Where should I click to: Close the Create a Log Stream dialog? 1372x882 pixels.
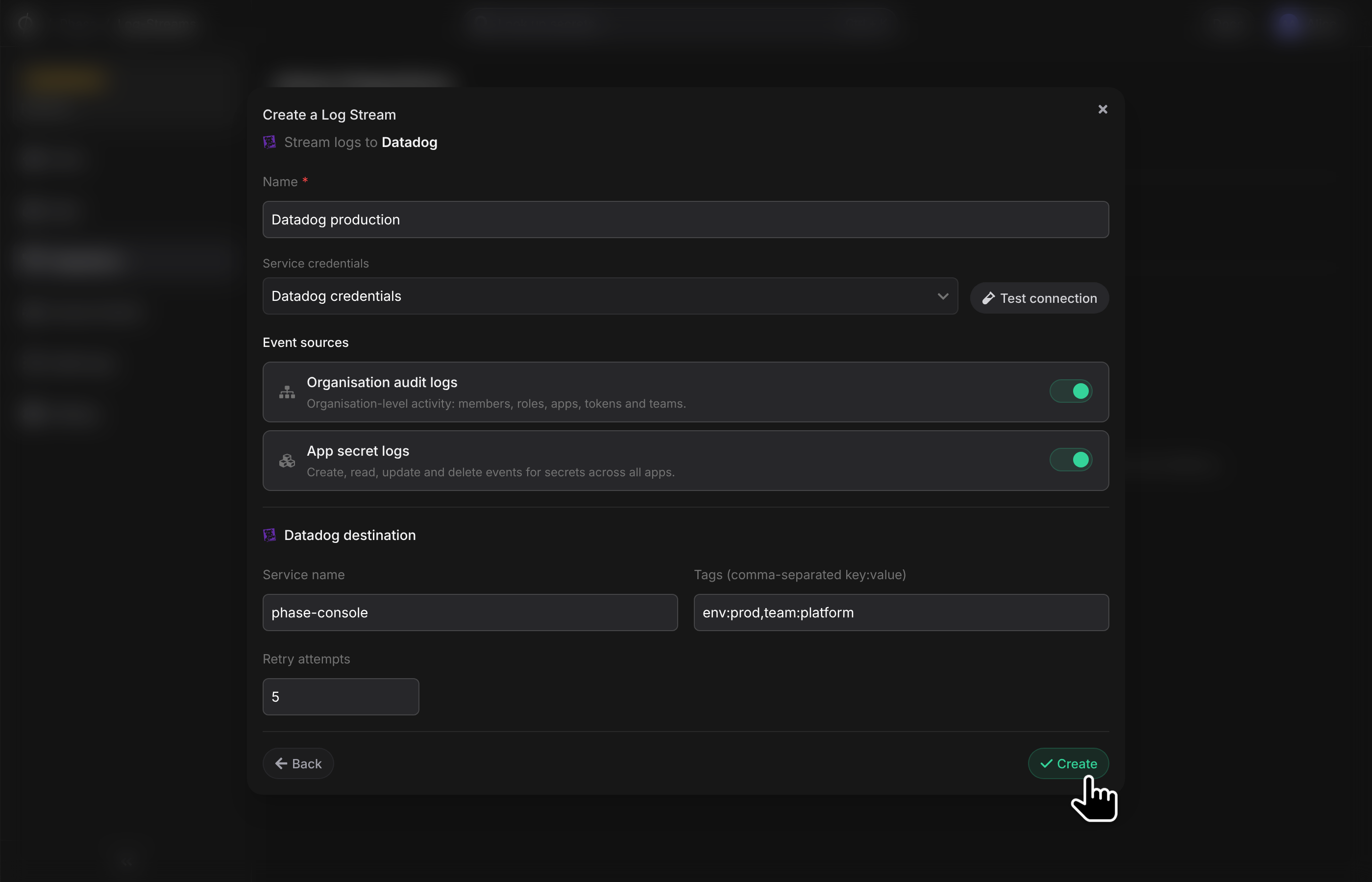click(x=1102, y=109)
